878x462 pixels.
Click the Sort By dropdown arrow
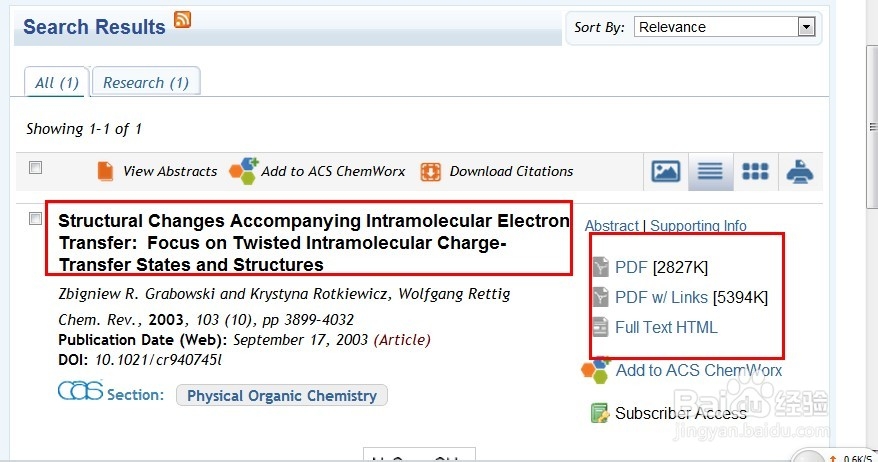(806, 27)
